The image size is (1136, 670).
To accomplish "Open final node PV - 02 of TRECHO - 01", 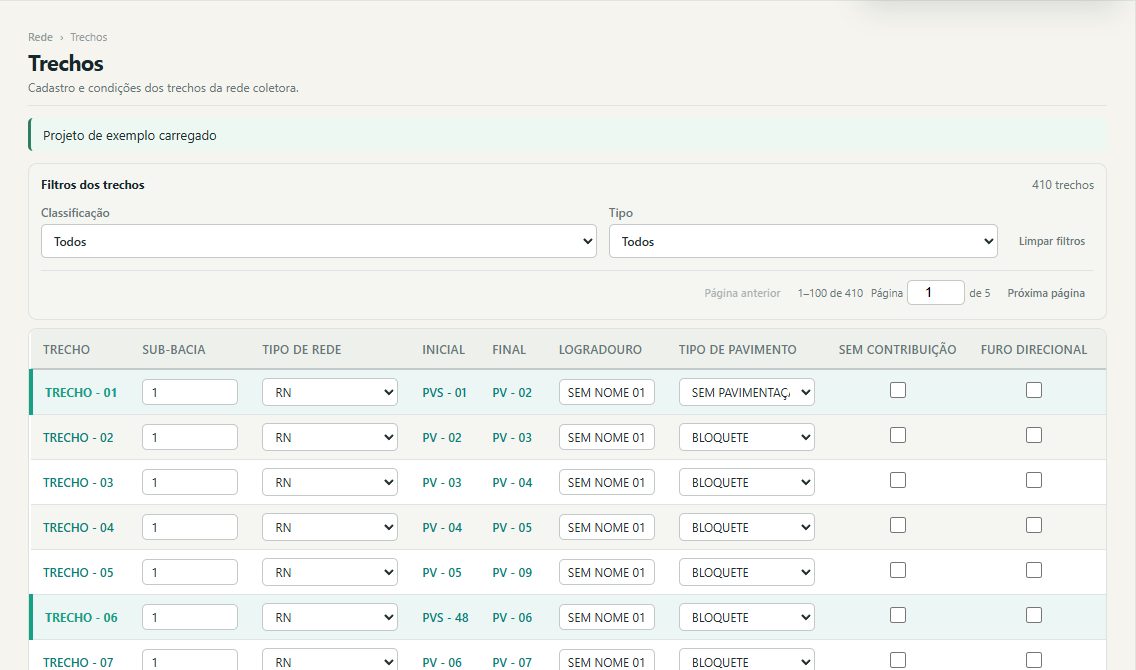I will [512, 393].
